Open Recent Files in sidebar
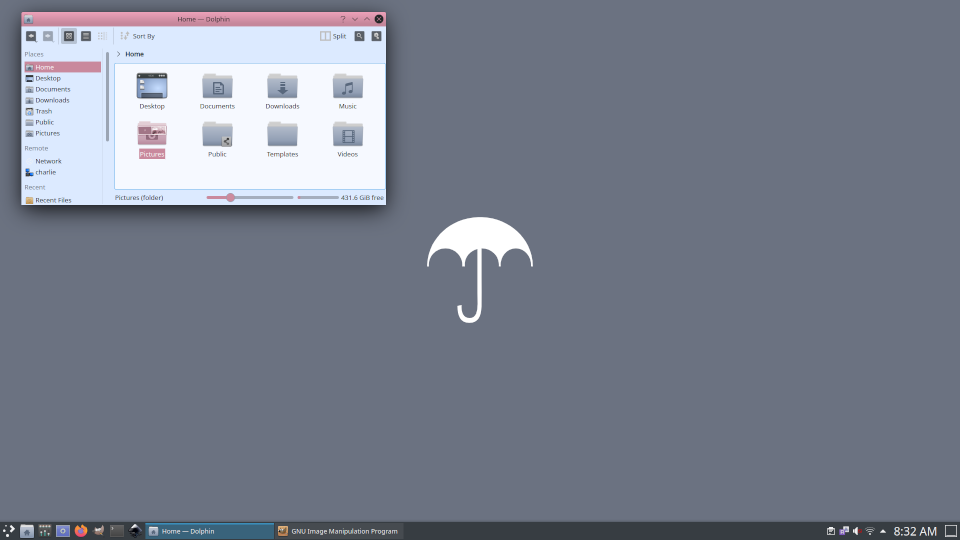The image size is (960, 540). [62, 200]
